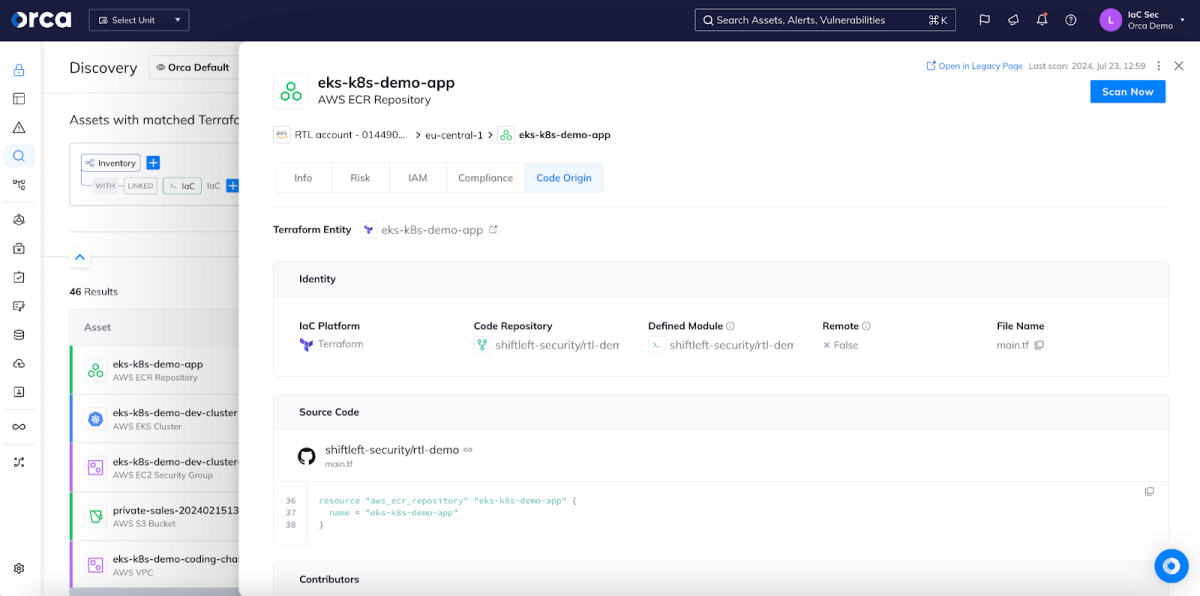Open the notifications bell
The height and width of the screenshot is (596, 1200).
click(1042, 20)
